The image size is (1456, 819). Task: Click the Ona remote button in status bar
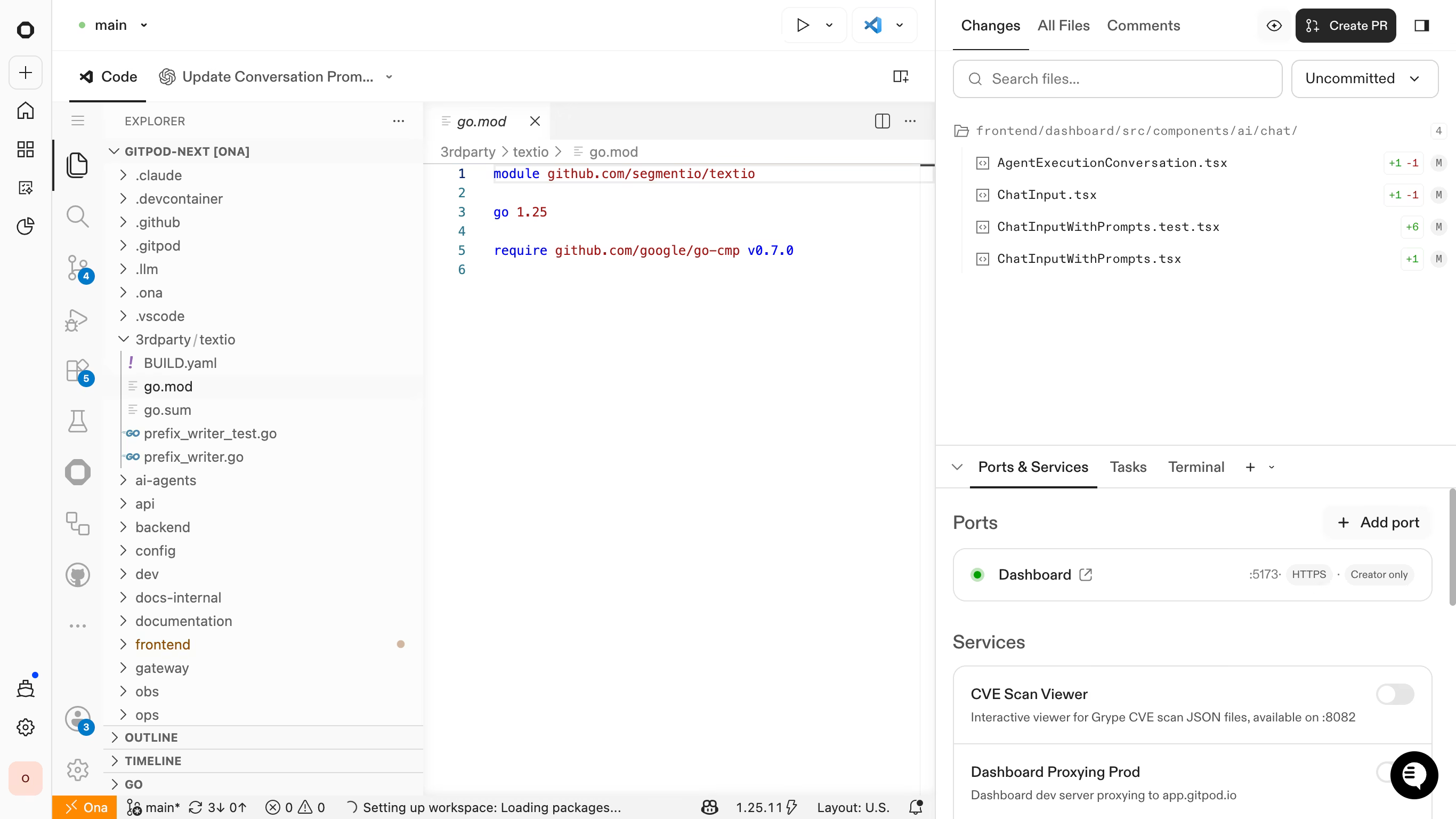point(85,808)
